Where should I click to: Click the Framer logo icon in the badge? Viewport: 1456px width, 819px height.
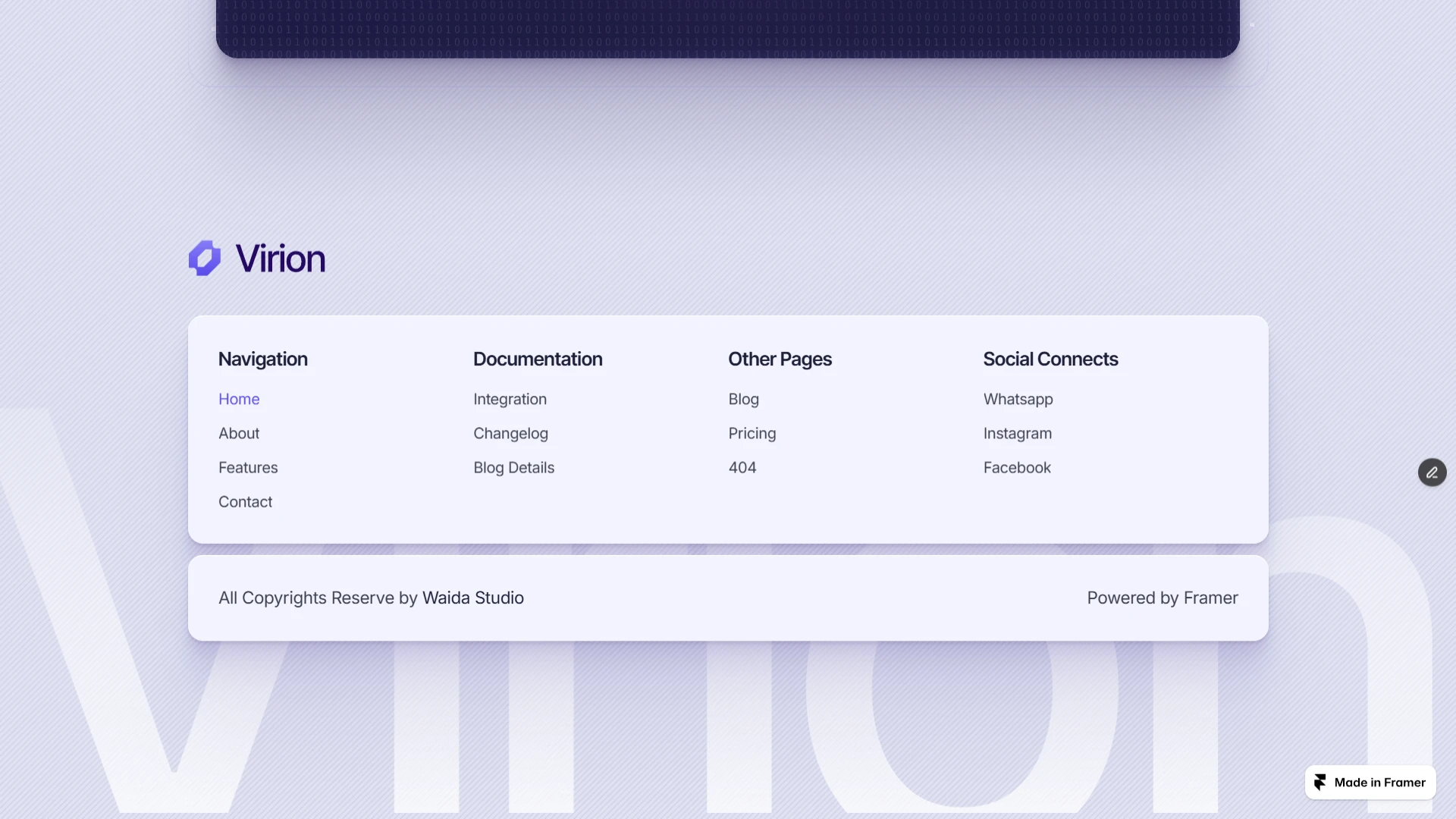coord(1320,783)
